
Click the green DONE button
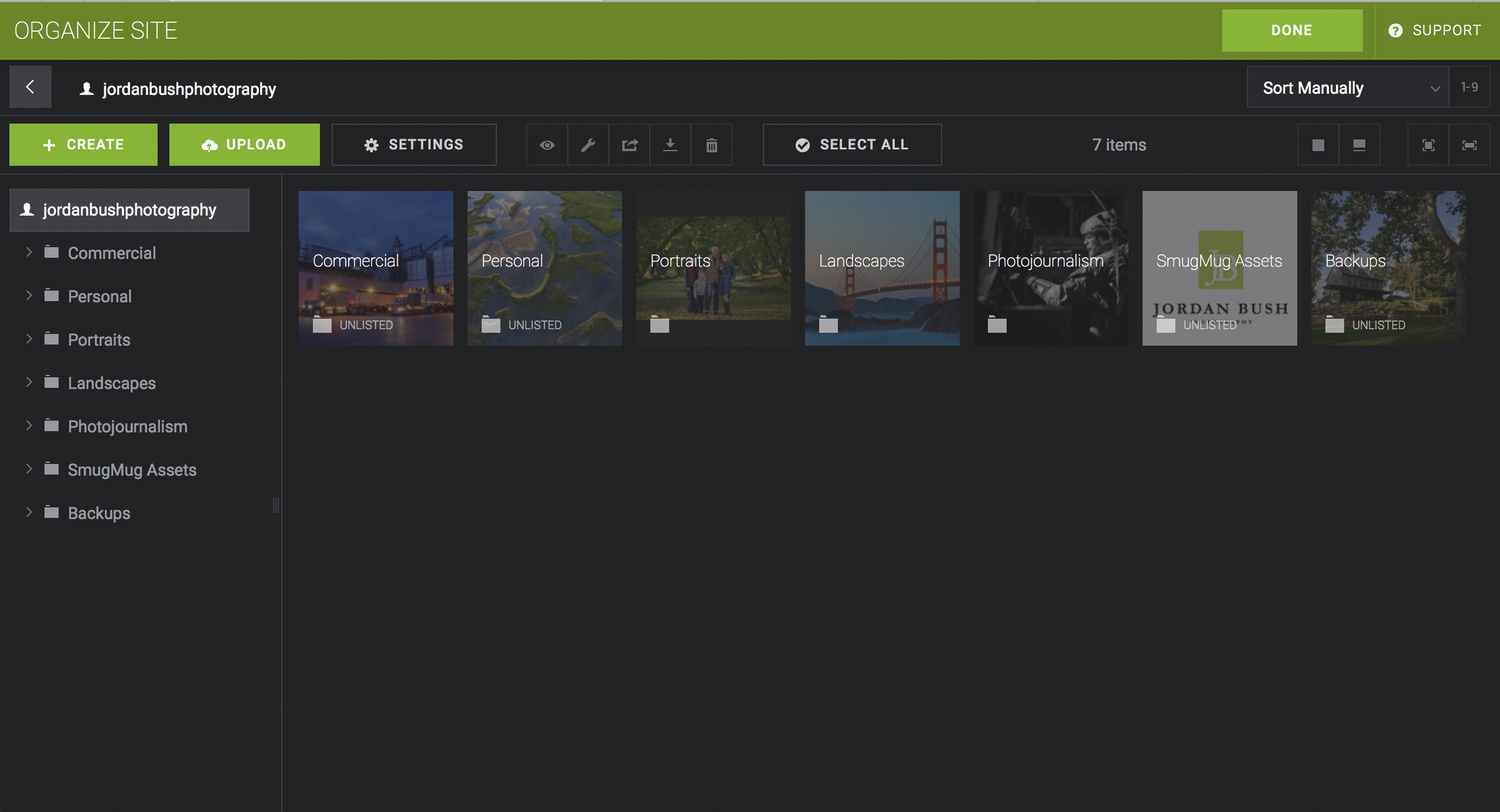pyautogui.click(x=1292, y=30)
